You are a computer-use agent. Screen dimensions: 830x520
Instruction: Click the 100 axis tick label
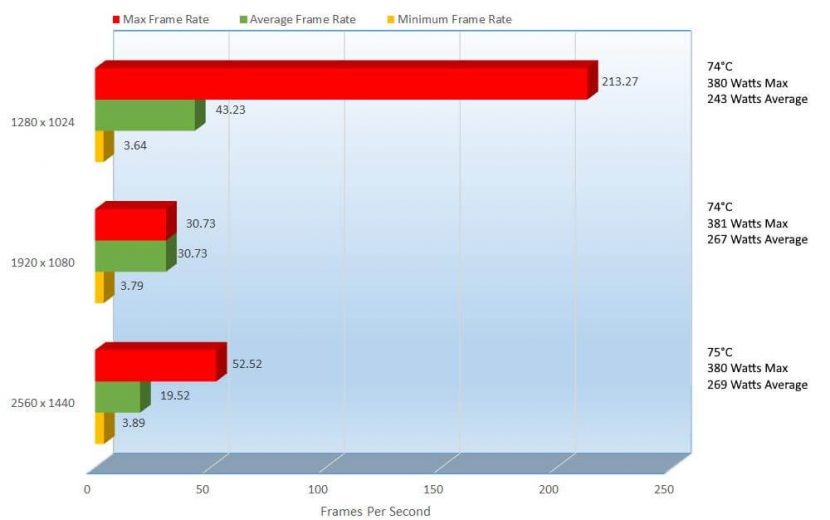(318, 489)
